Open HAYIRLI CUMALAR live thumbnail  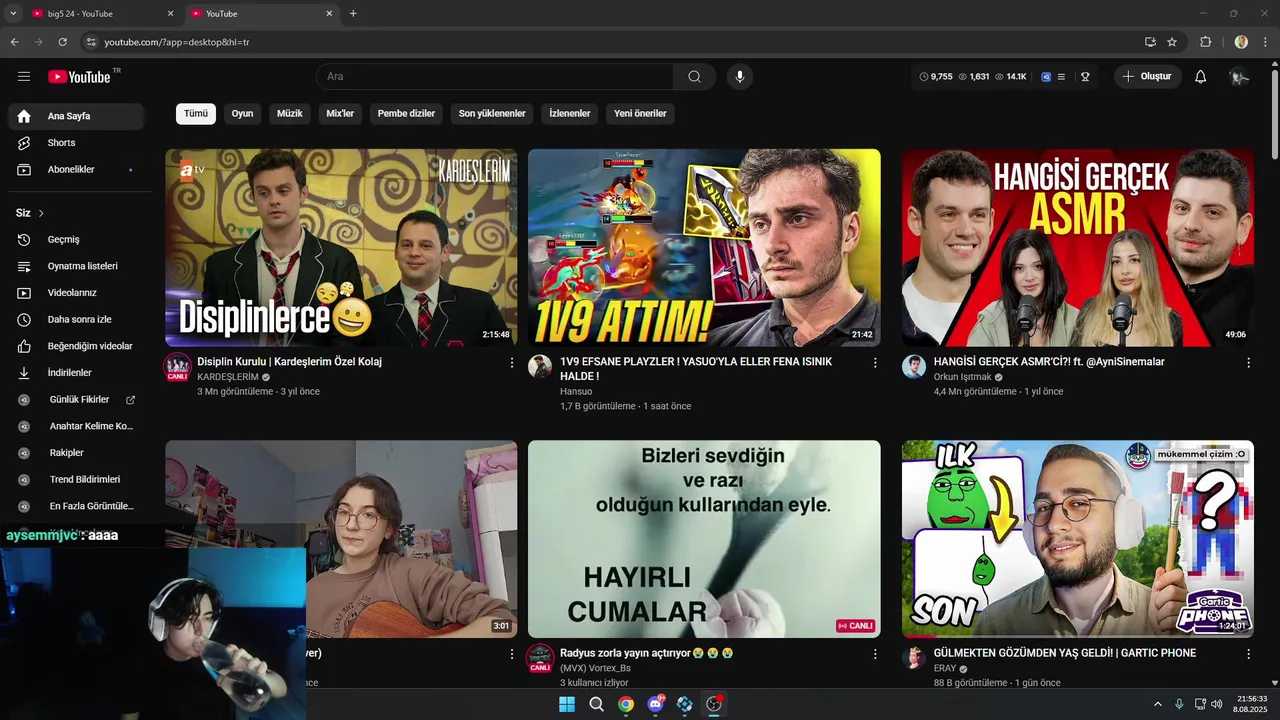[x=704, y=539]
